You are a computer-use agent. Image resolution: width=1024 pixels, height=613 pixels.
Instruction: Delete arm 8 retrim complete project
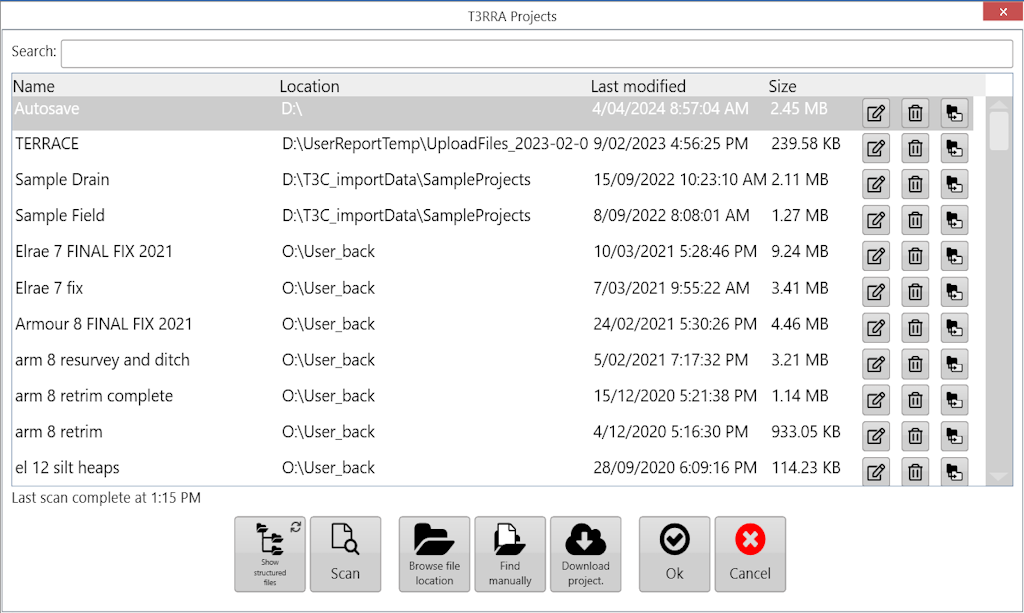(915, 400)
